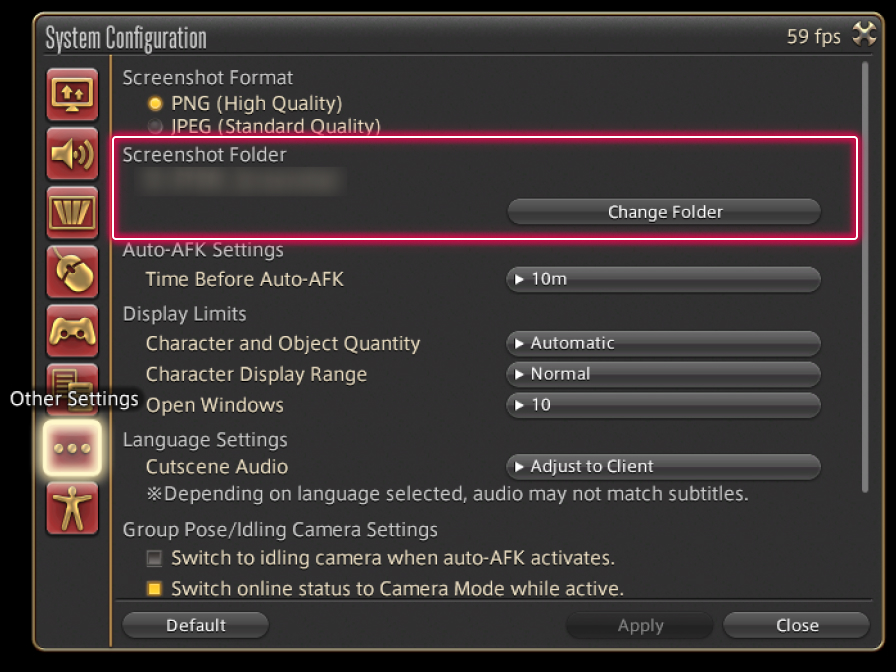This screenshot has width=896, height=672.
Task: Open Mouse Settings icon in sidebar
Action: tap(73, 270)
